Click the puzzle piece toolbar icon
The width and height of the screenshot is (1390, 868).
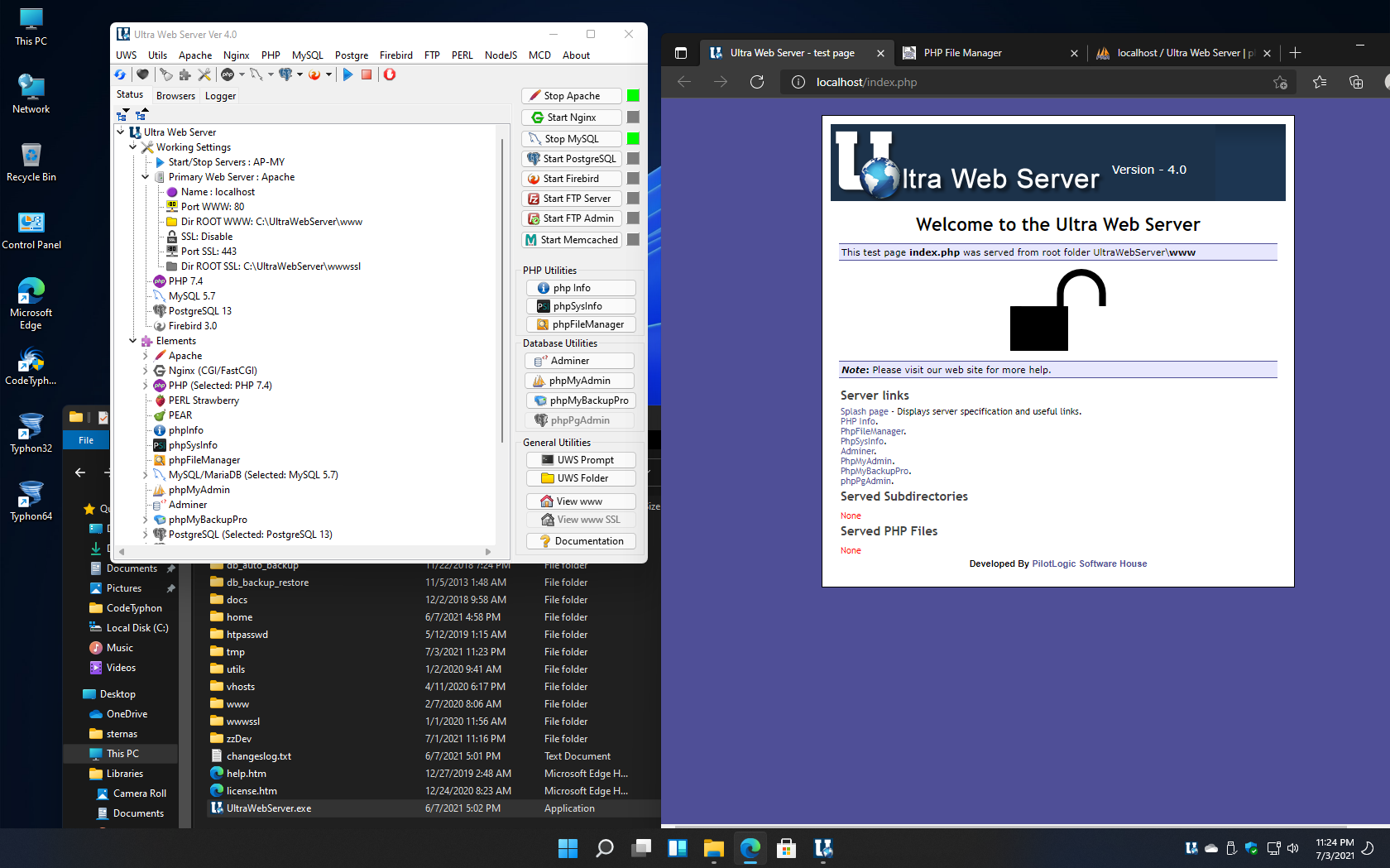pos(185,74)
